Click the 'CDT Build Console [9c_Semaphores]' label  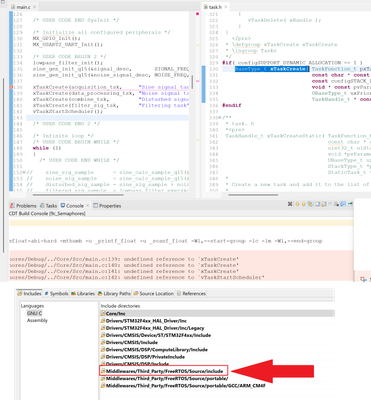pyautogui.click(x=47, y=213)
